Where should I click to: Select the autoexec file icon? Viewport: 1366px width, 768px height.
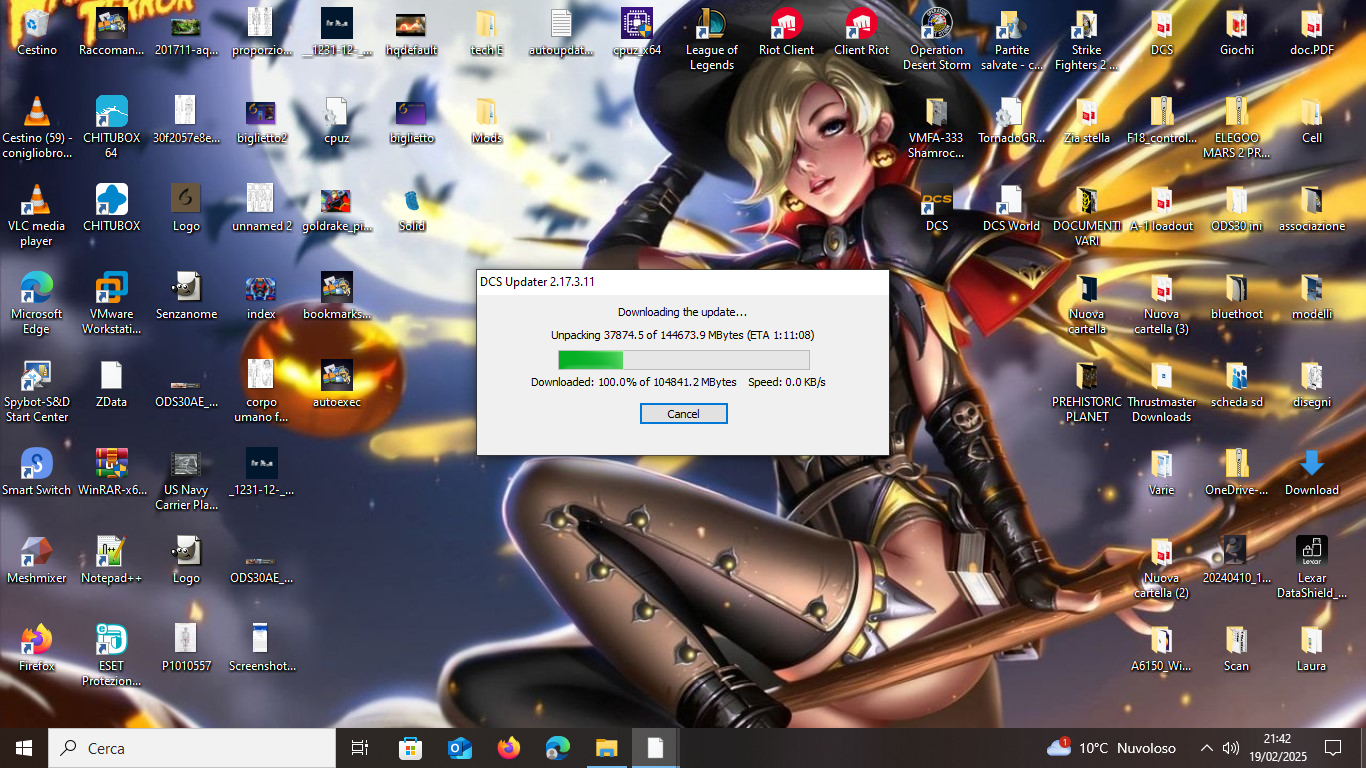tap(336, 383)
